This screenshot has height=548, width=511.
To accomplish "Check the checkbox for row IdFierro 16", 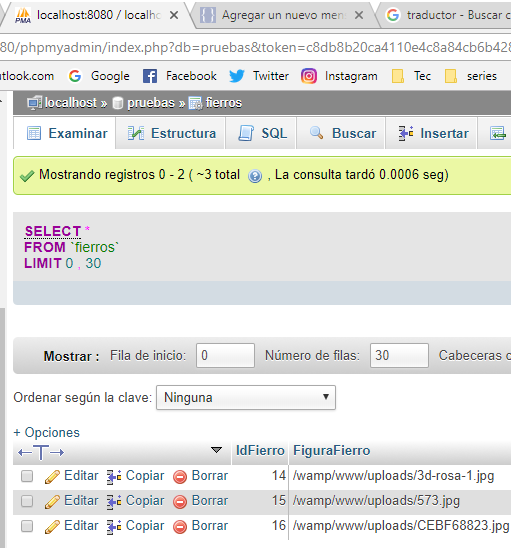I will coord(27,526).
